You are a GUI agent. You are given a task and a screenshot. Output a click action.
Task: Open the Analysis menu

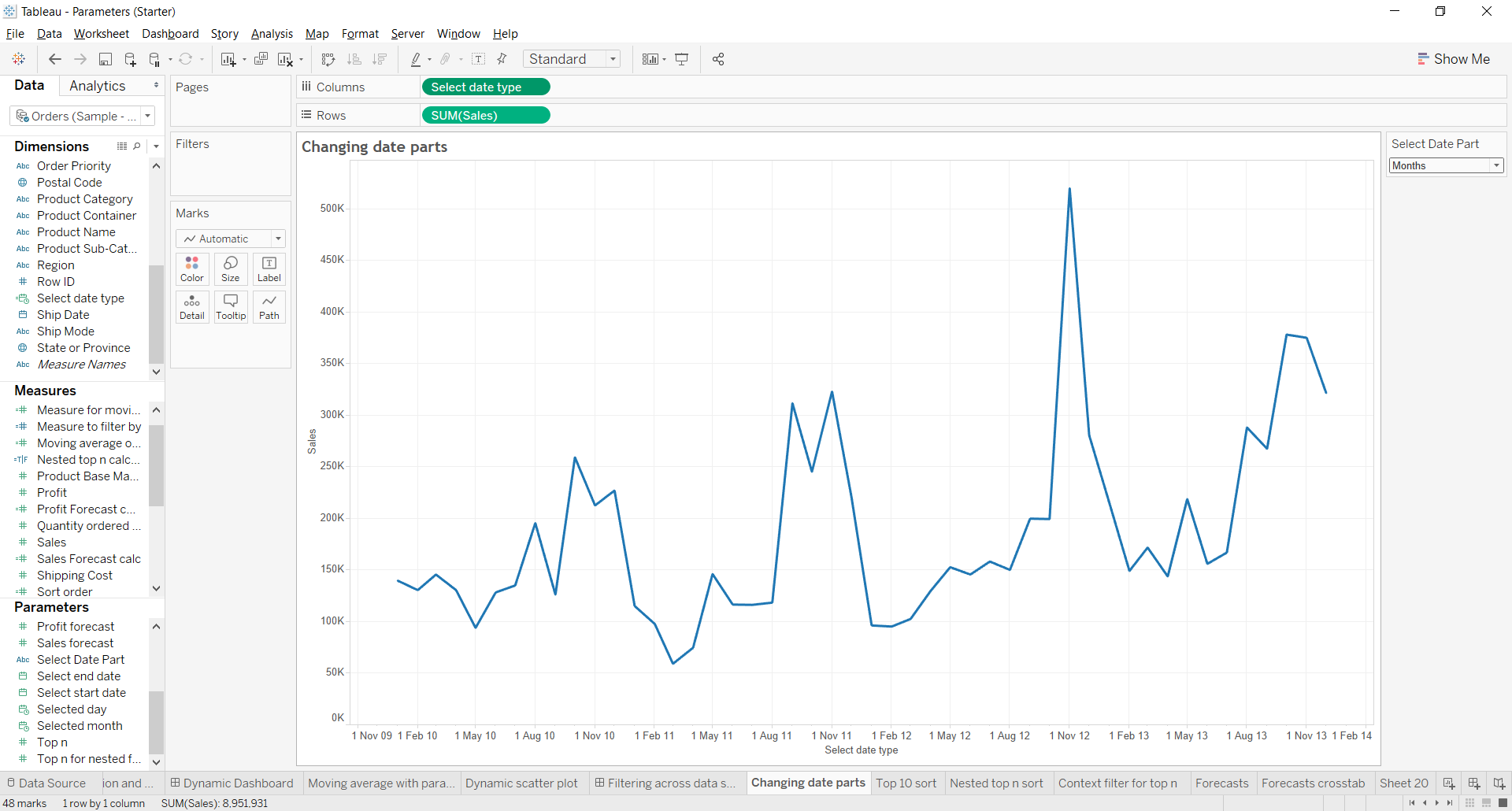(272, 34)
